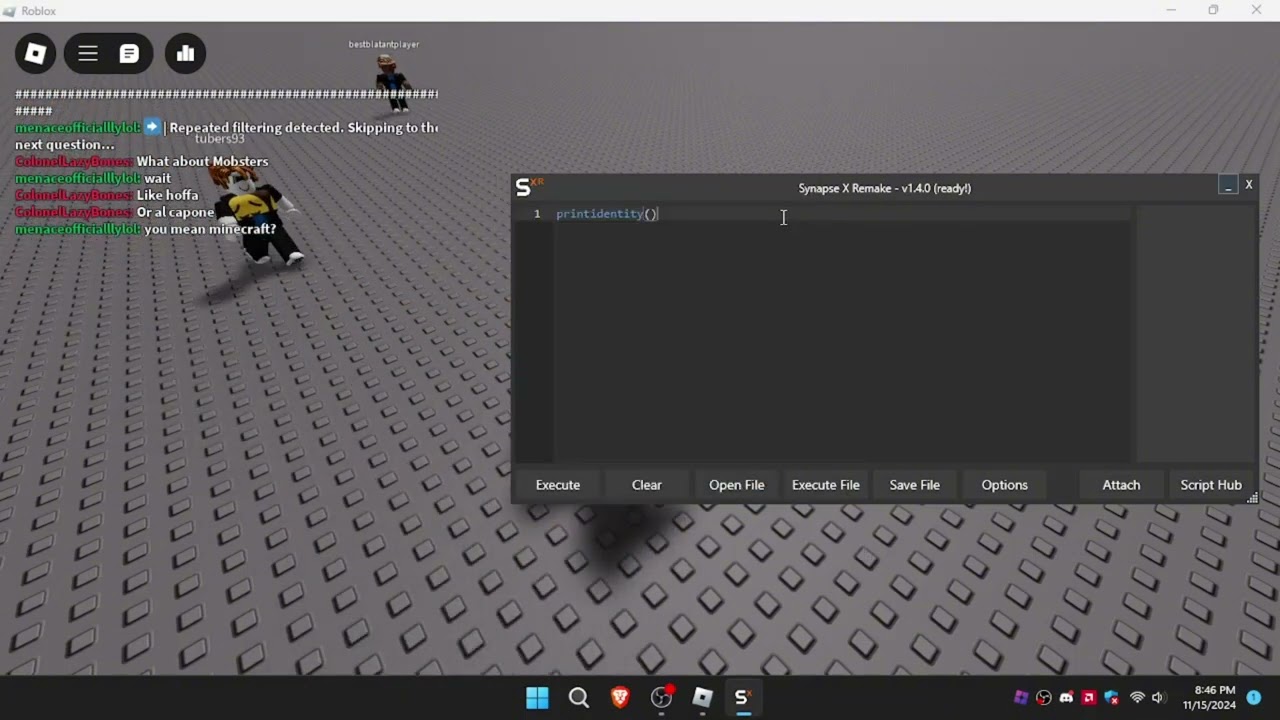The width and height of the screenshot is (1280, 720).
Task: Open the leaderboard stats bar icon
Action: pos(185,54)
